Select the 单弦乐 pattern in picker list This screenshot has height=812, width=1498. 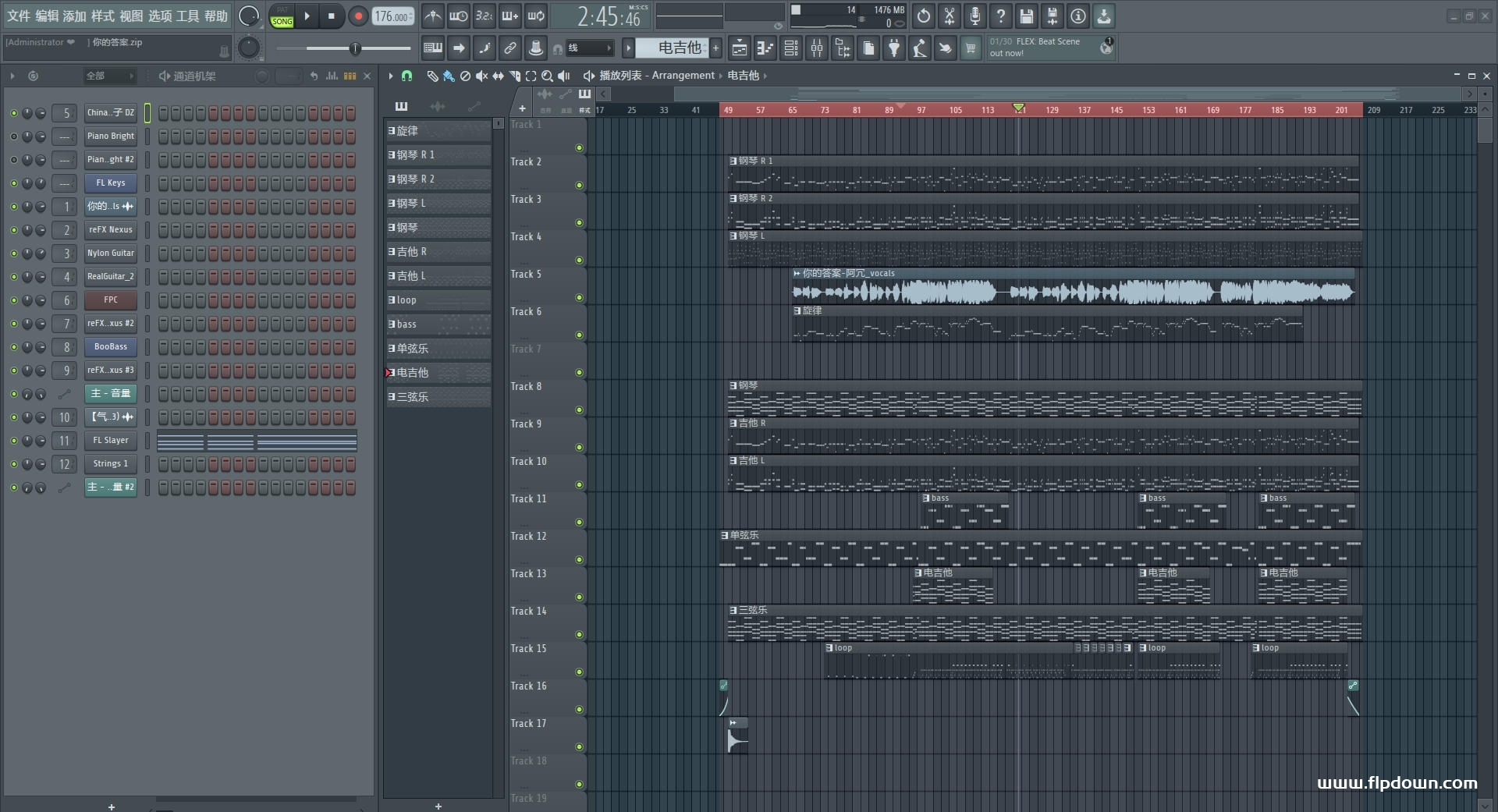pos(437,349)
